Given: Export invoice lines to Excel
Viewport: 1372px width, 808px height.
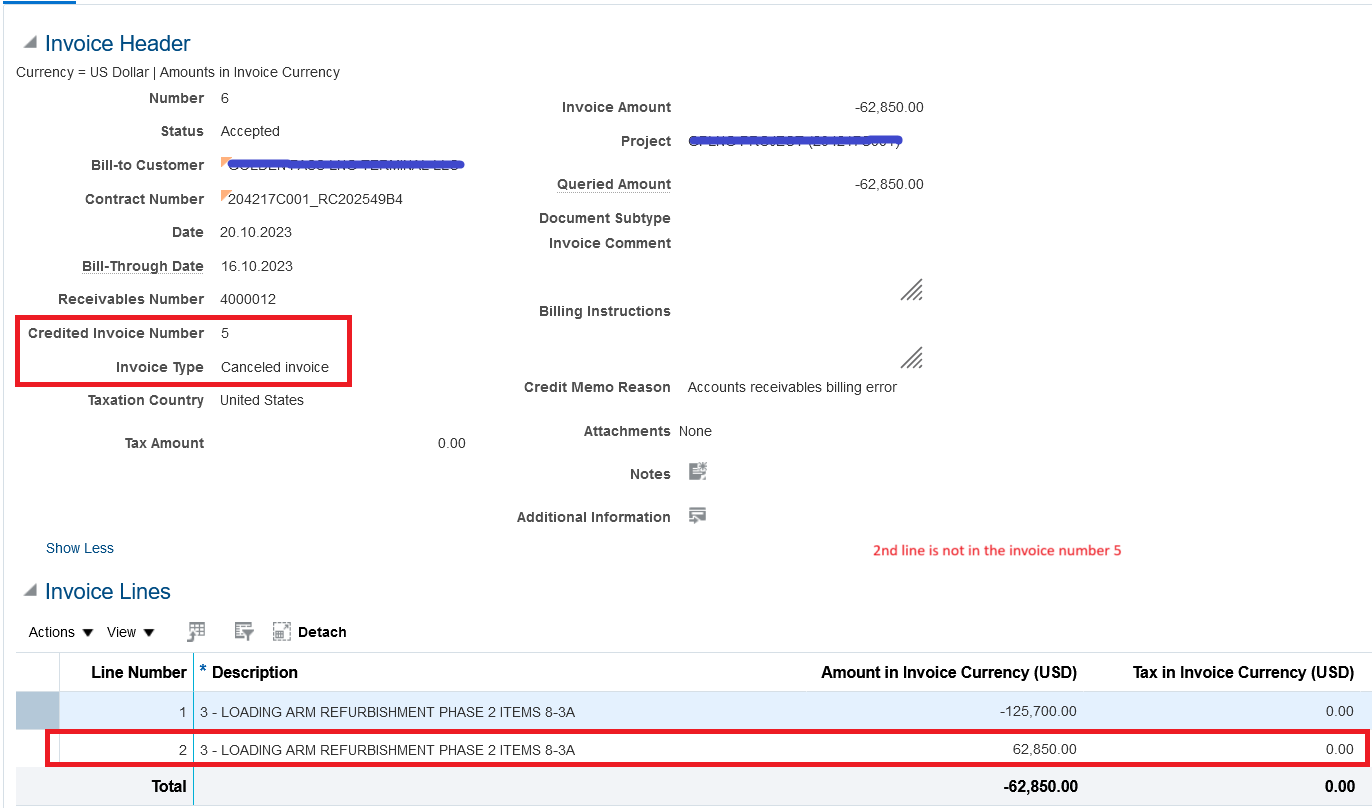Looking at the screenshot, I should pyautogui.click(x=196, y=631).
